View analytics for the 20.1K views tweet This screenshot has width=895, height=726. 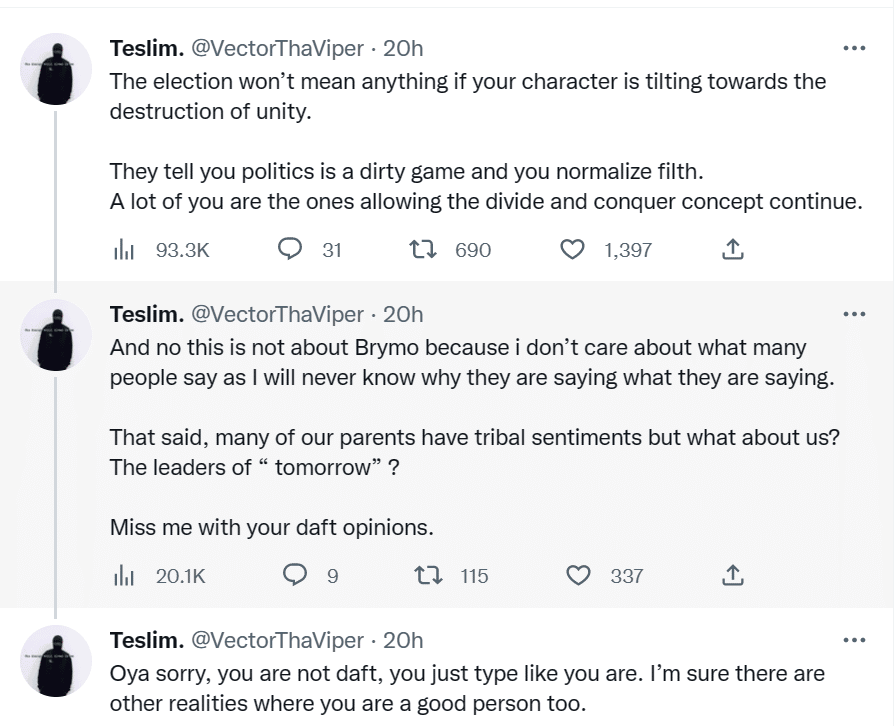point(123,575)
